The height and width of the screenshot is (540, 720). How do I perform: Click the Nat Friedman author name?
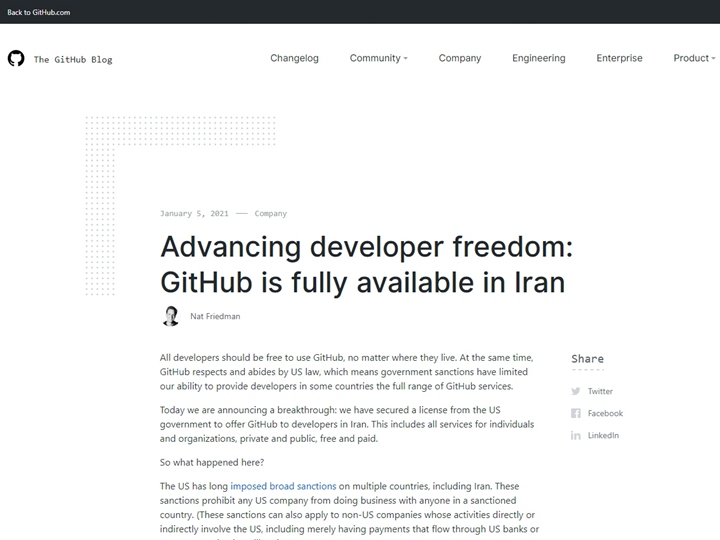coord(215,317)
